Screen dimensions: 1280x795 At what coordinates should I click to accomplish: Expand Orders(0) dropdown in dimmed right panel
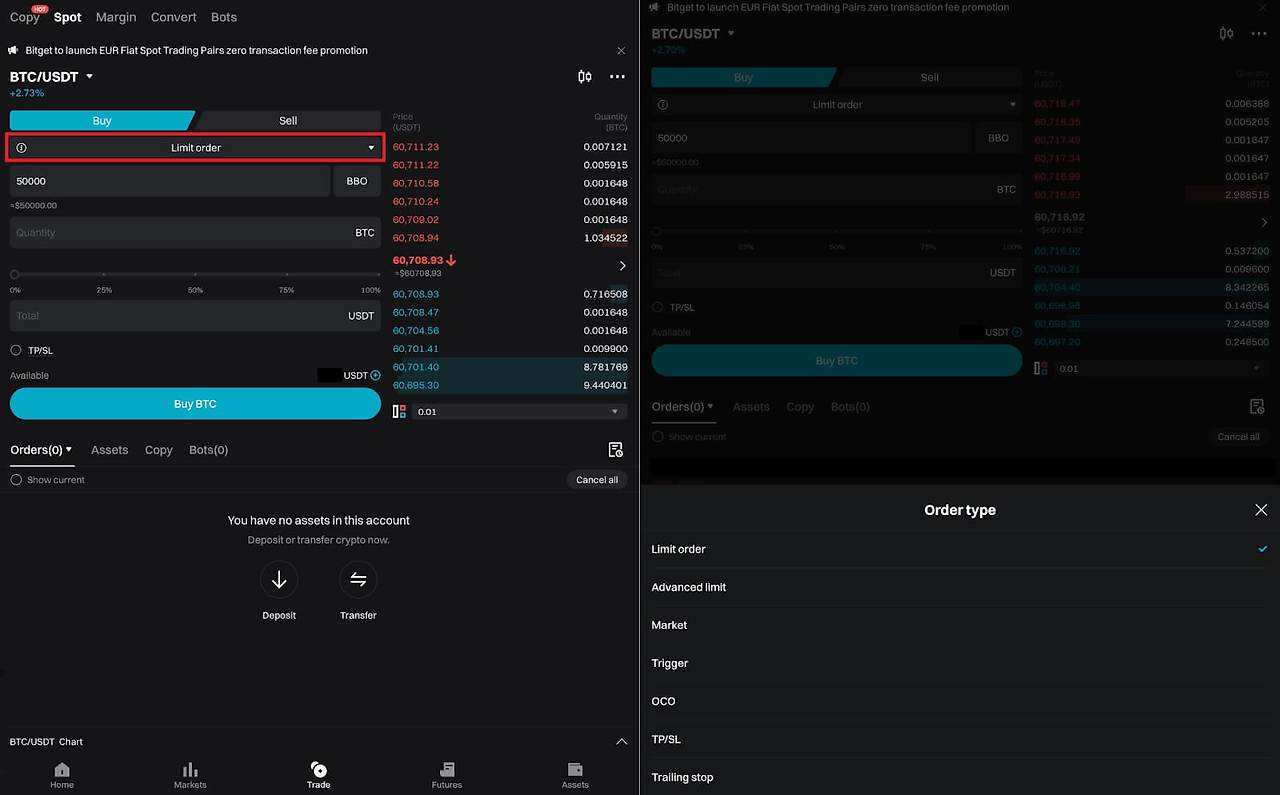(x=683, y=407)
